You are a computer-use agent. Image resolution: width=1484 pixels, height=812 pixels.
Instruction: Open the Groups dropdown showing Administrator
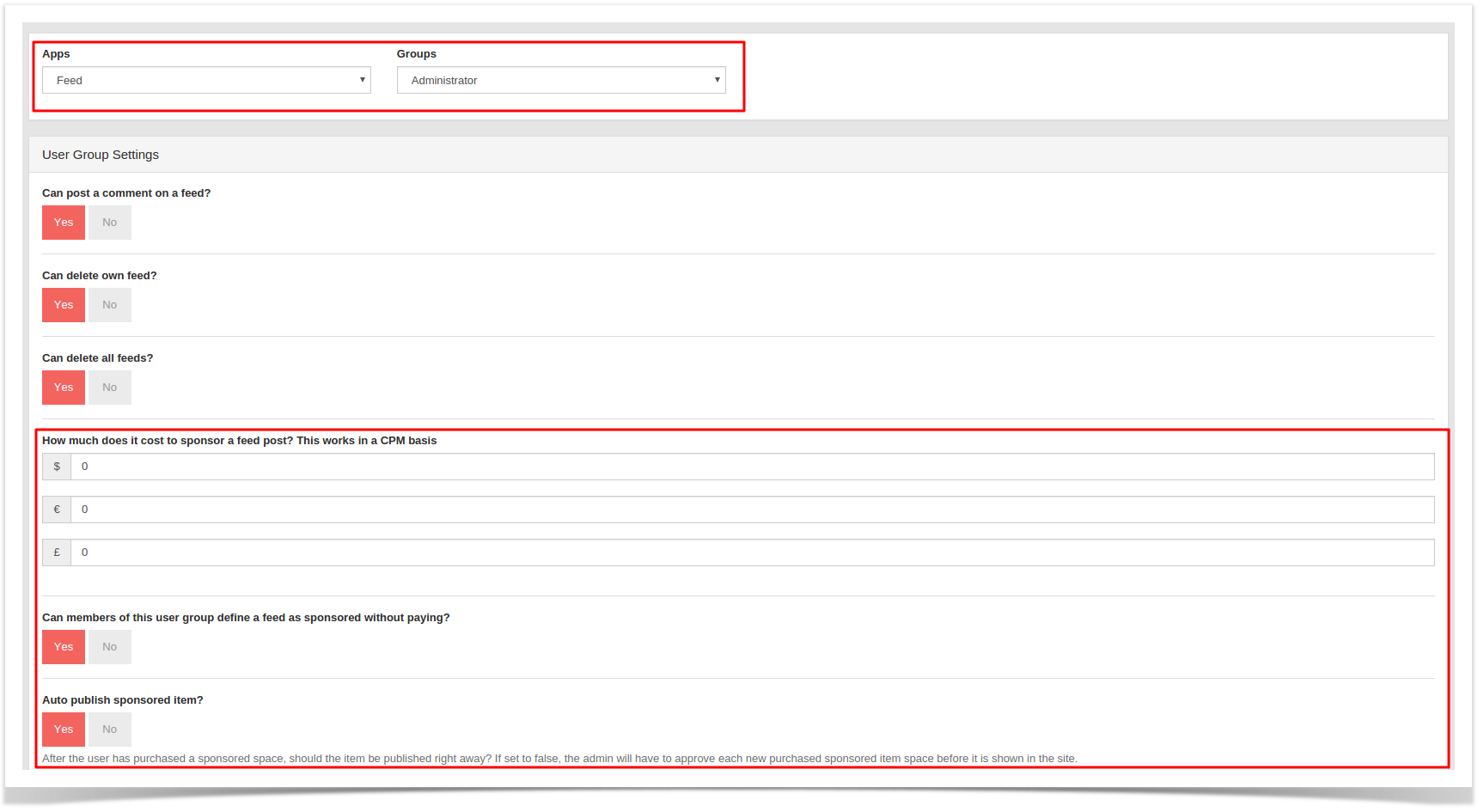561,80
